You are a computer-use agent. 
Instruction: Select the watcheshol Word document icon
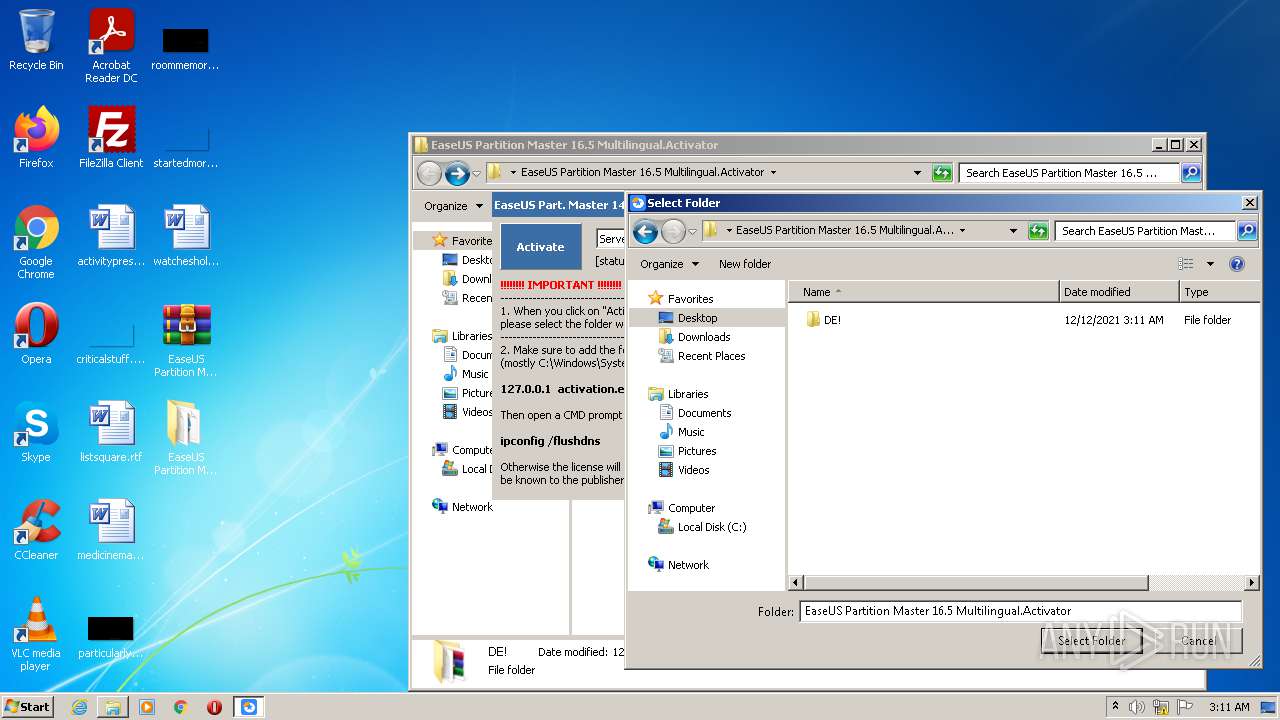click(186, 236)
